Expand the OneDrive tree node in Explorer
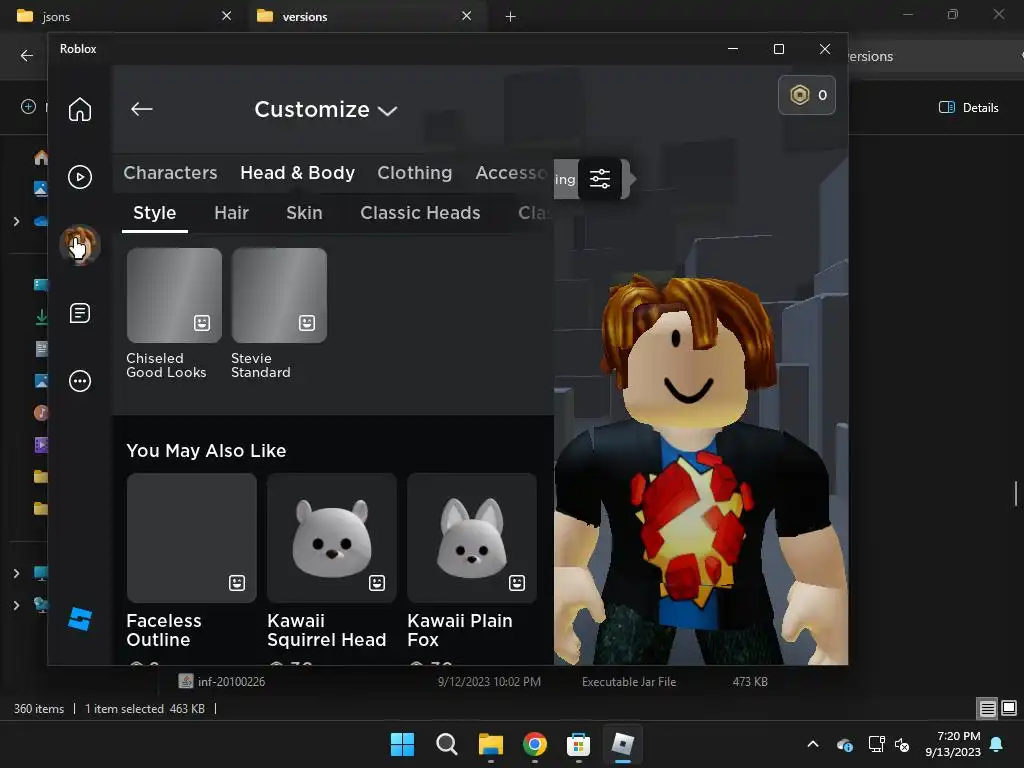Viewport: 1024px width, 768px height. [16, 221]
